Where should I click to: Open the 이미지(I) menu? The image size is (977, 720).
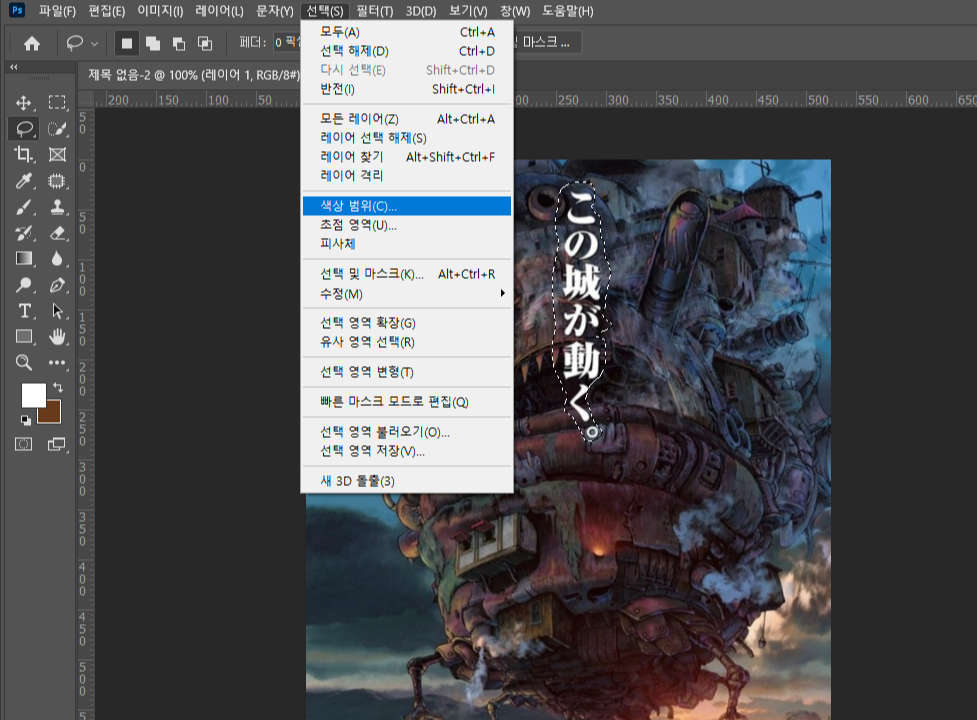160,11
